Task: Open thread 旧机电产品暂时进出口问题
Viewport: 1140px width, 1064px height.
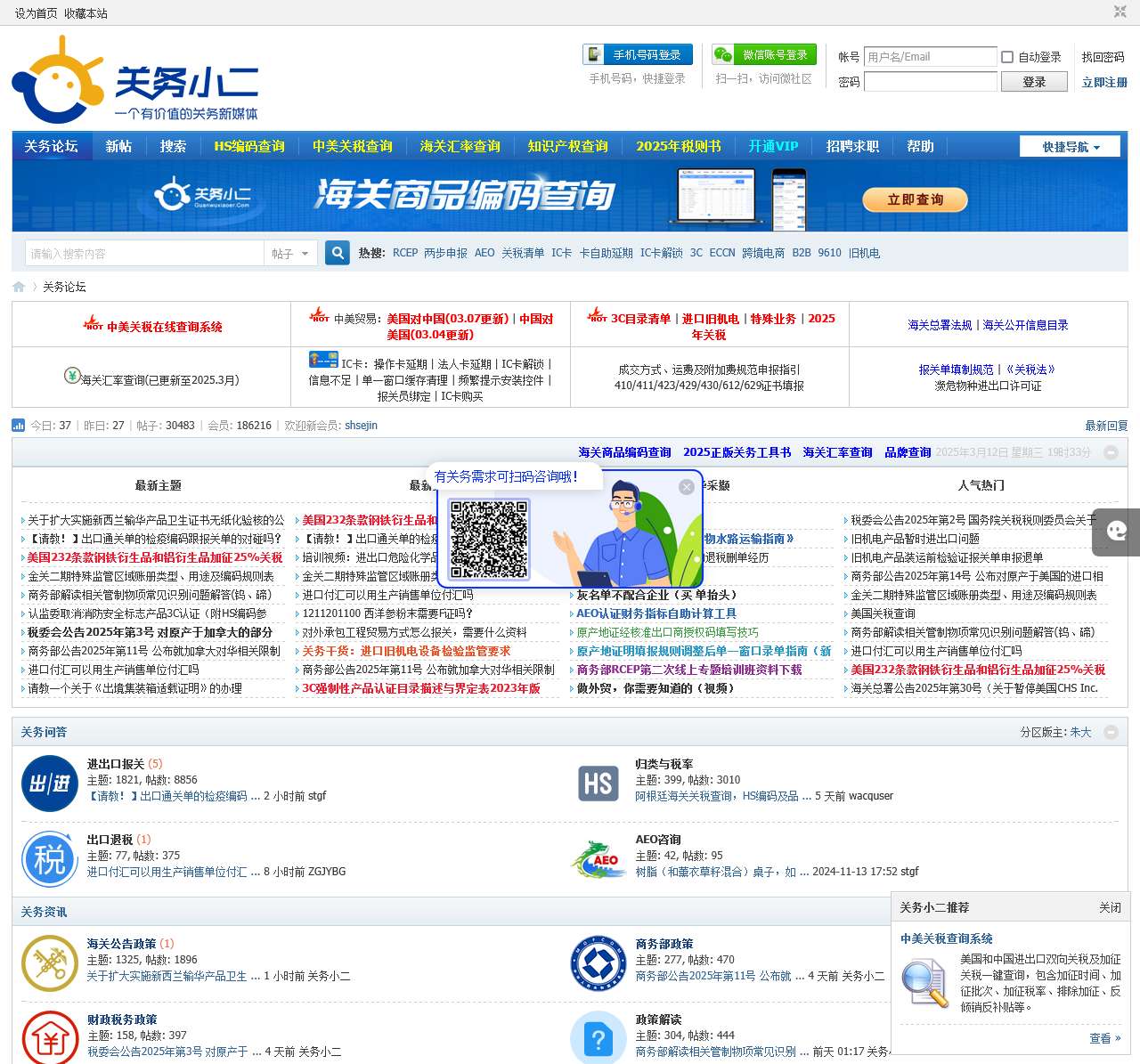Action: coord(915,539)
